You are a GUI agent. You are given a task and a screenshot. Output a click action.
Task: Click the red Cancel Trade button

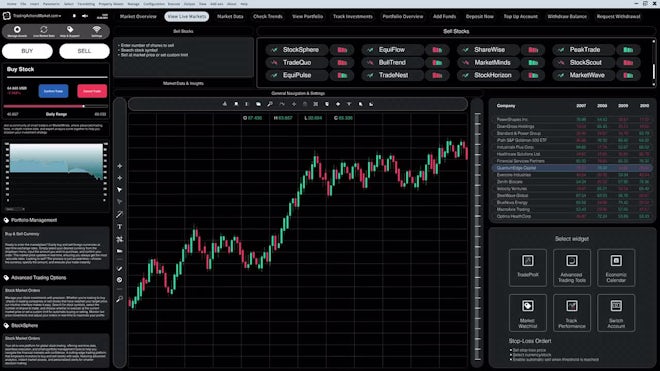pyautogui.click(x=92, y=91)
